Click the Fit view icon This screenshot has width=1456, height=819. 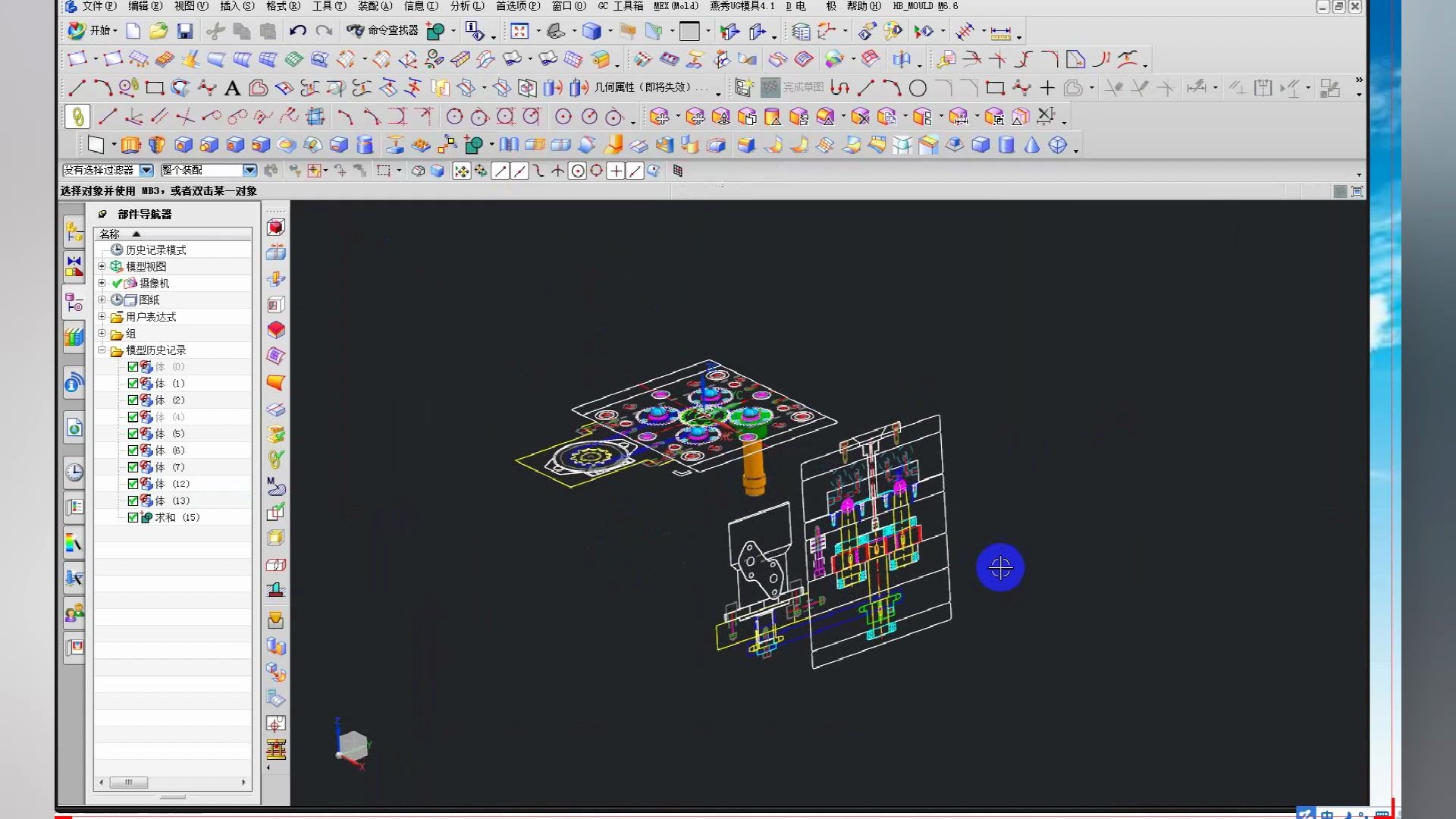click(519, 31)
